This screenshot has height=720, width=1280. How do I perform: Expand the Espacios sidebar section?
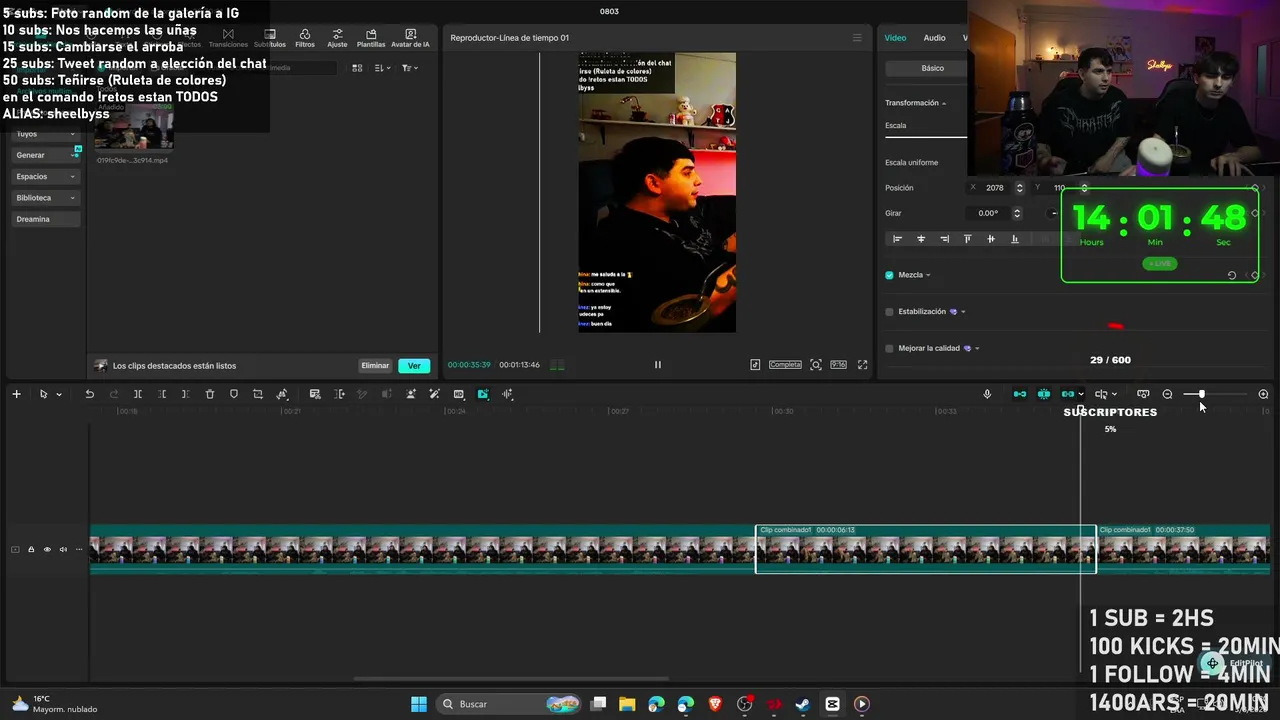pyautogui.click(x=45, y=176)
